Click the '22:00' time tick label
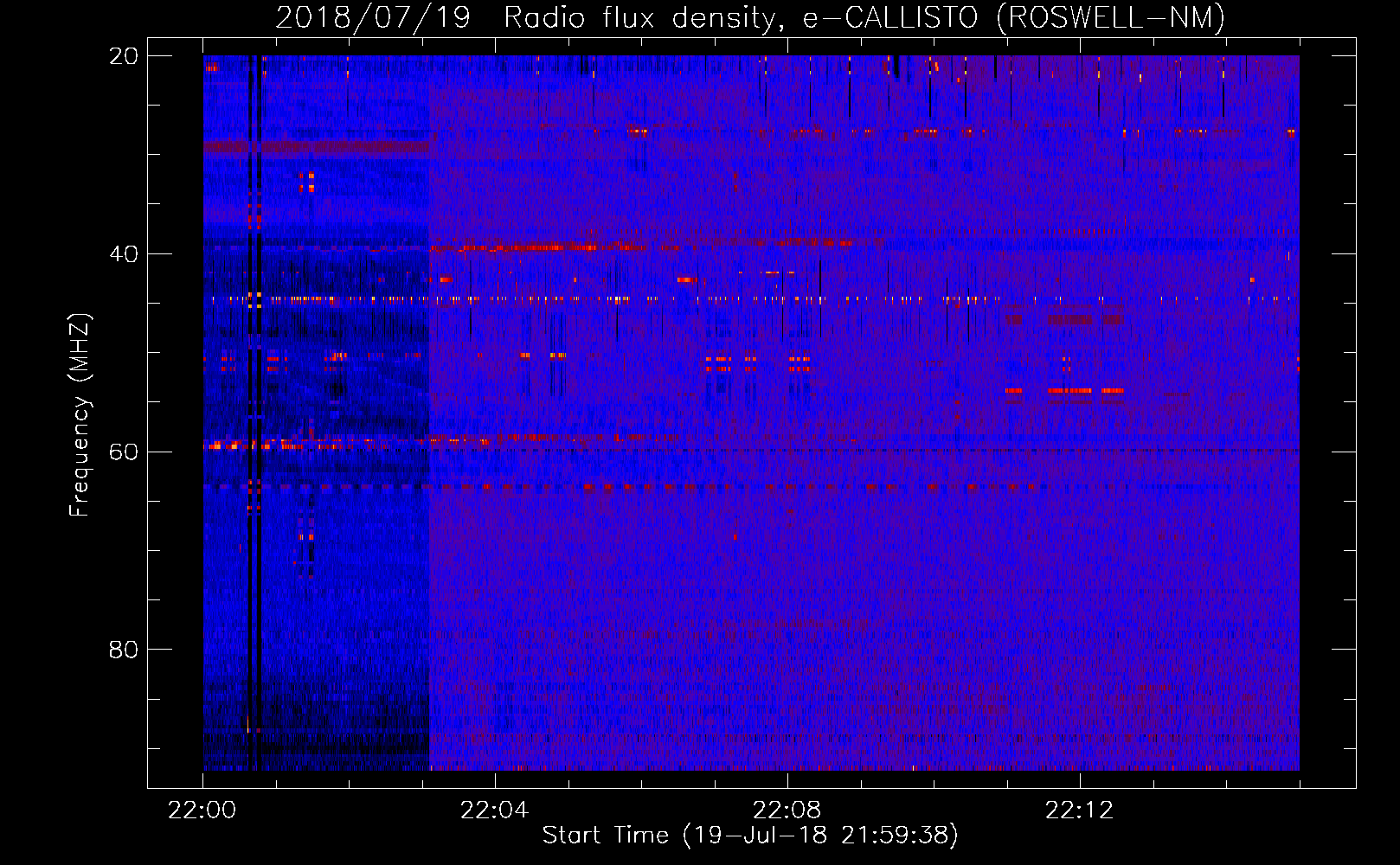The width and height of the screenshot is (1400, 865). click(202, 811)
